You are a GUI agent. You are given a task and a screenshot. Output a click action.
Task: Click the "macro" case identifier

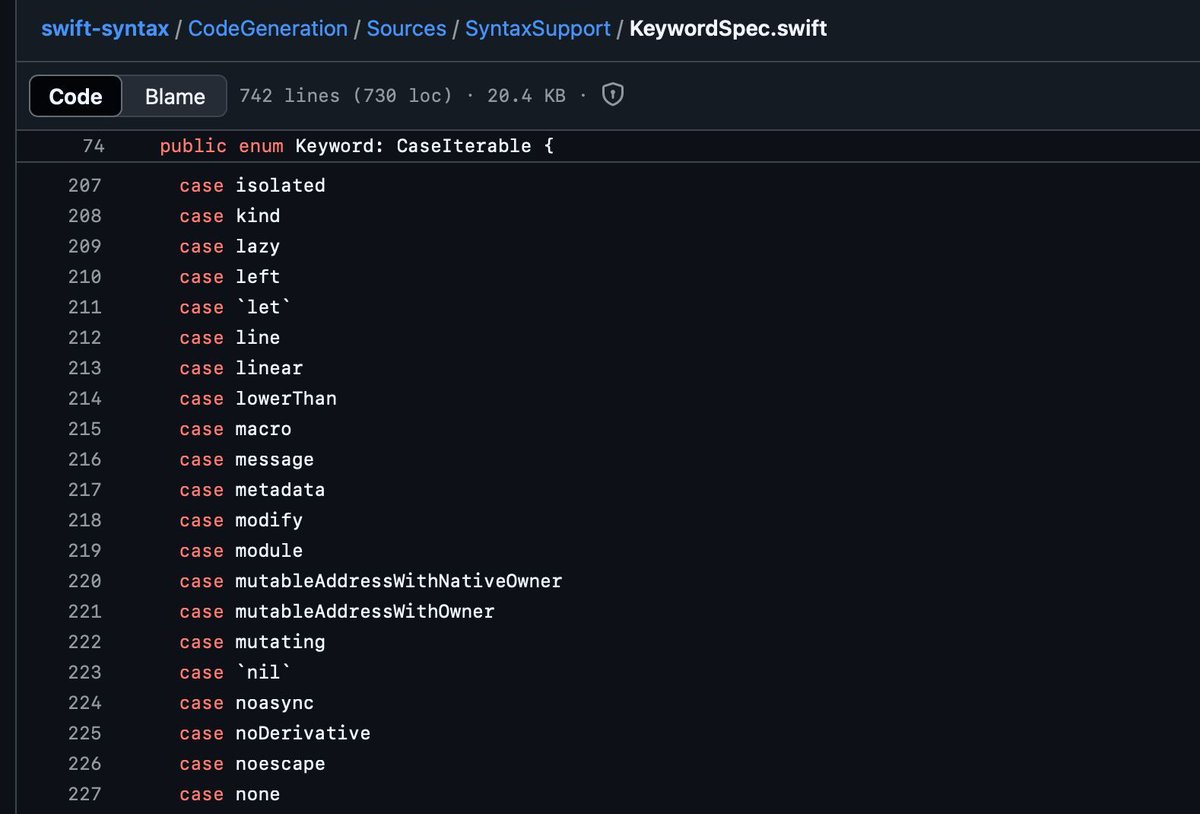tap(263, 429)
